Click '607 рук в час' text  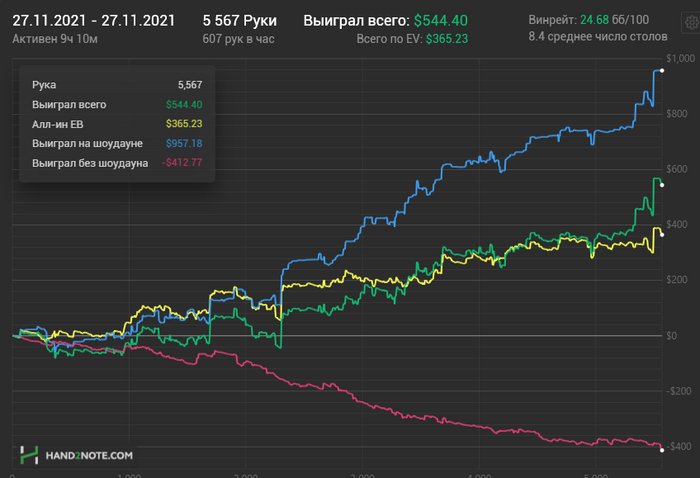click(x=238, y=39)
